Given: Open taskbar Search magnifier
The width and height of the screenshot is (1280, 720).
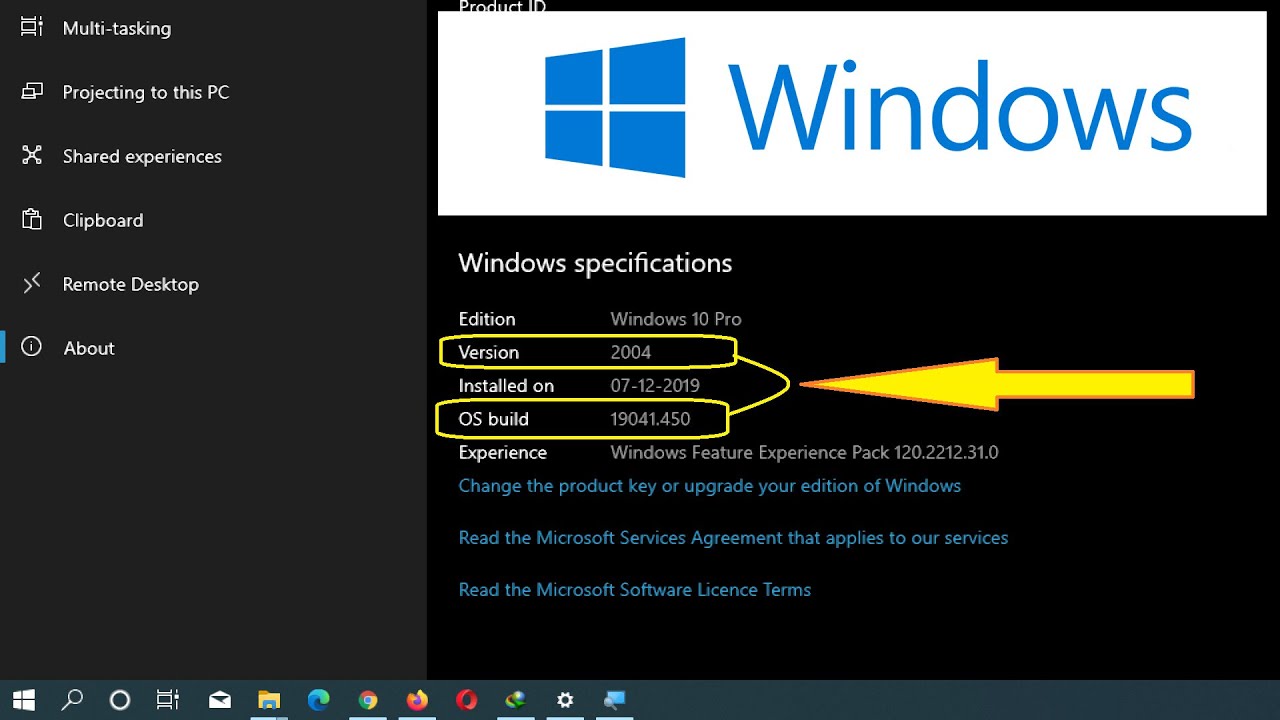Looking at the screenshot, I should click(72, 700).
